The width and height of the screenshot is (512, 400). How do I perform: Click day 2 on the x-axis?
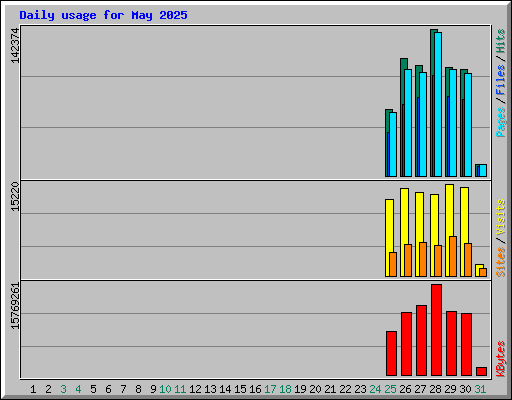[48, 389]
